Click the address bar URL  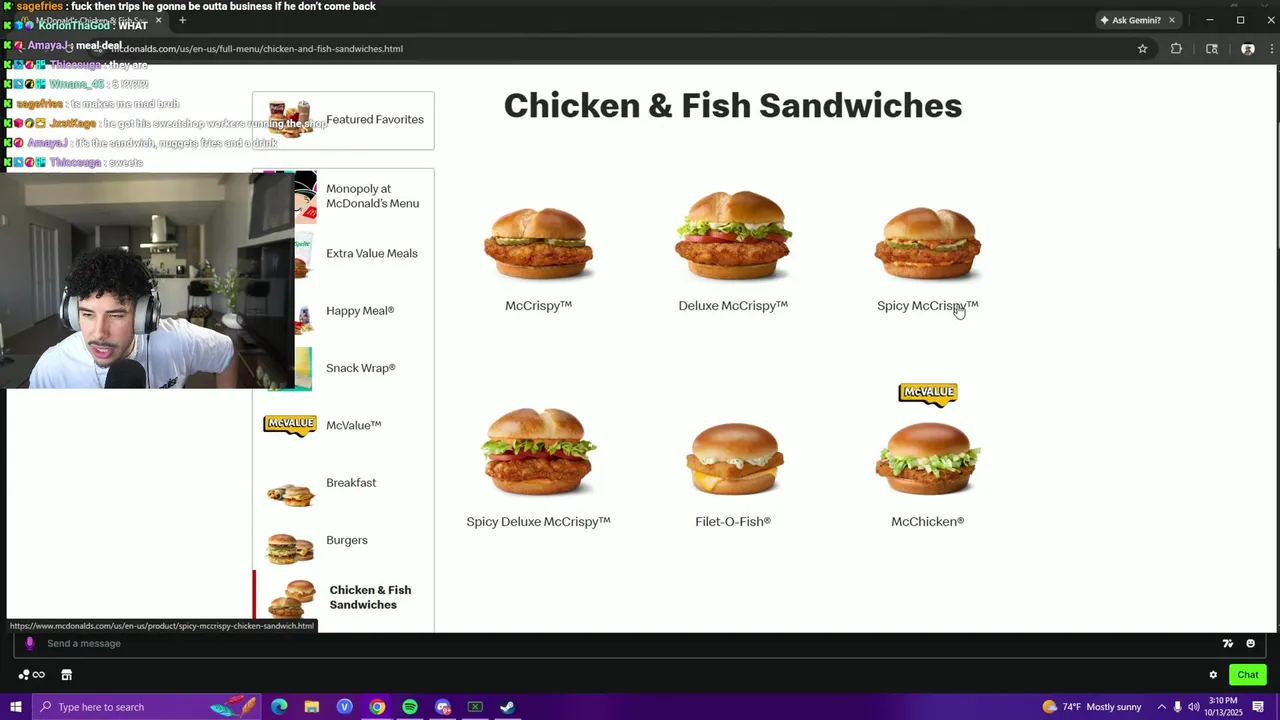(x=257, y=49)
